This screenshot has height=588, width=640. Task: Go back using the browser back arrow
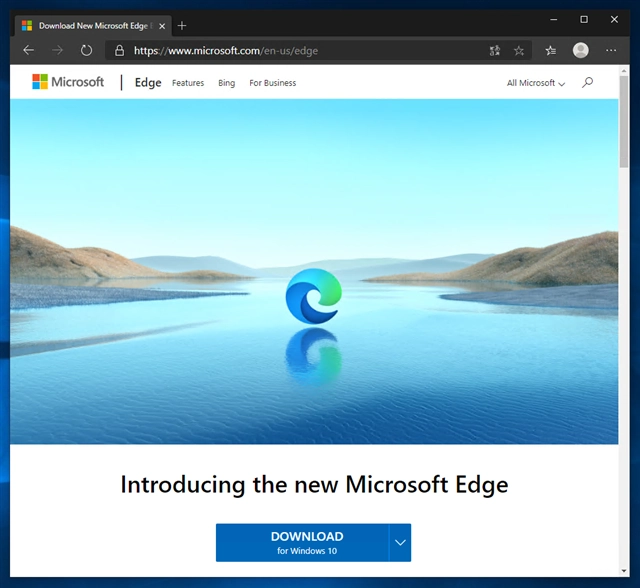click(x=29, y=51)
